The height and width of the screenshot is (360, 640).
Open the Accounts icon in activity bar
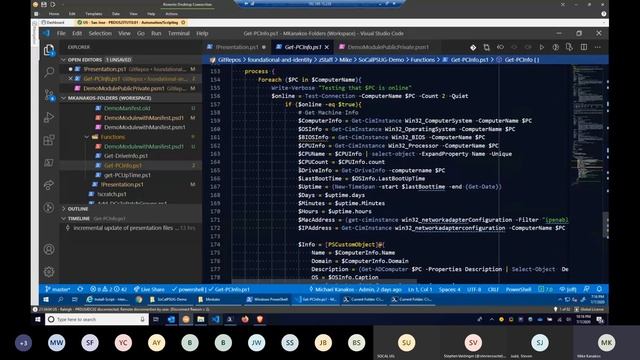click(x=49, y=249)
